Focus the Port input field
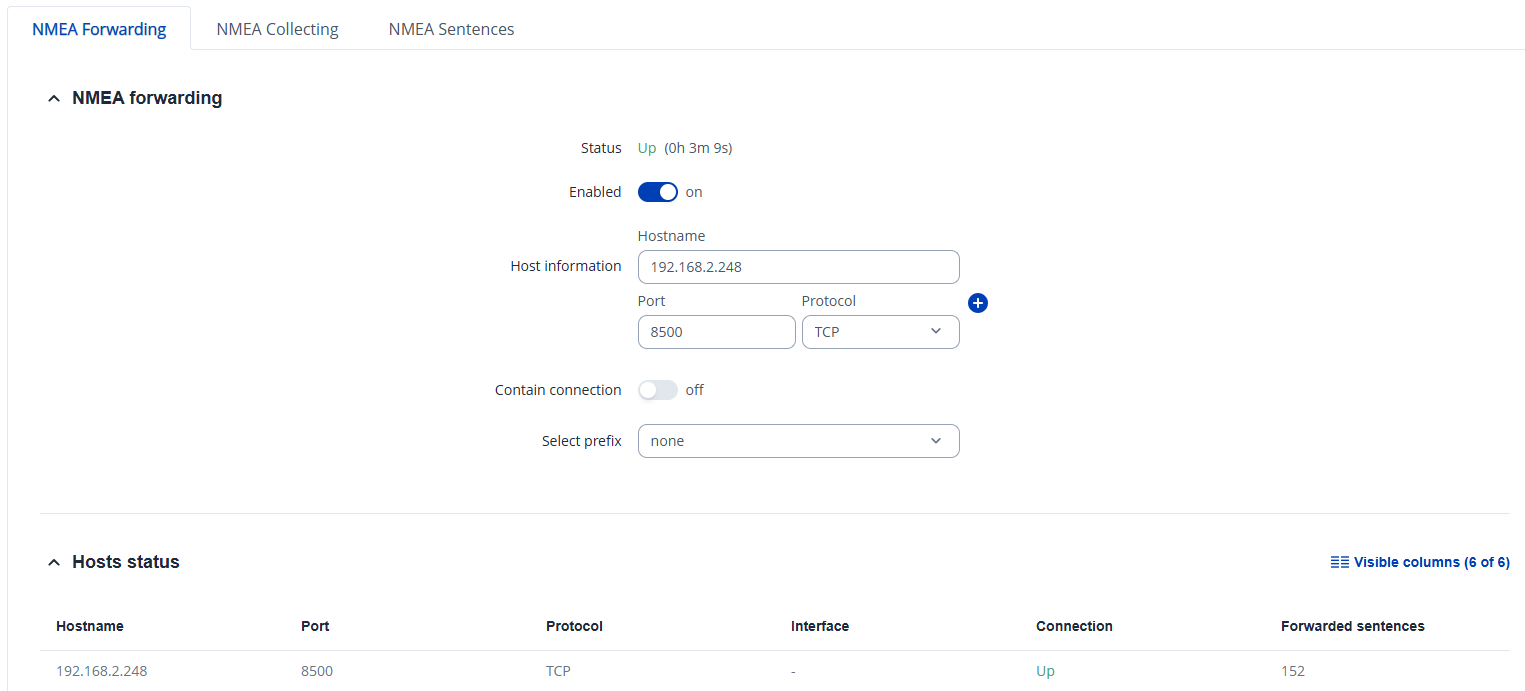Image resolution: width=1525 pixels, height=691 pixels. [716, 332]
